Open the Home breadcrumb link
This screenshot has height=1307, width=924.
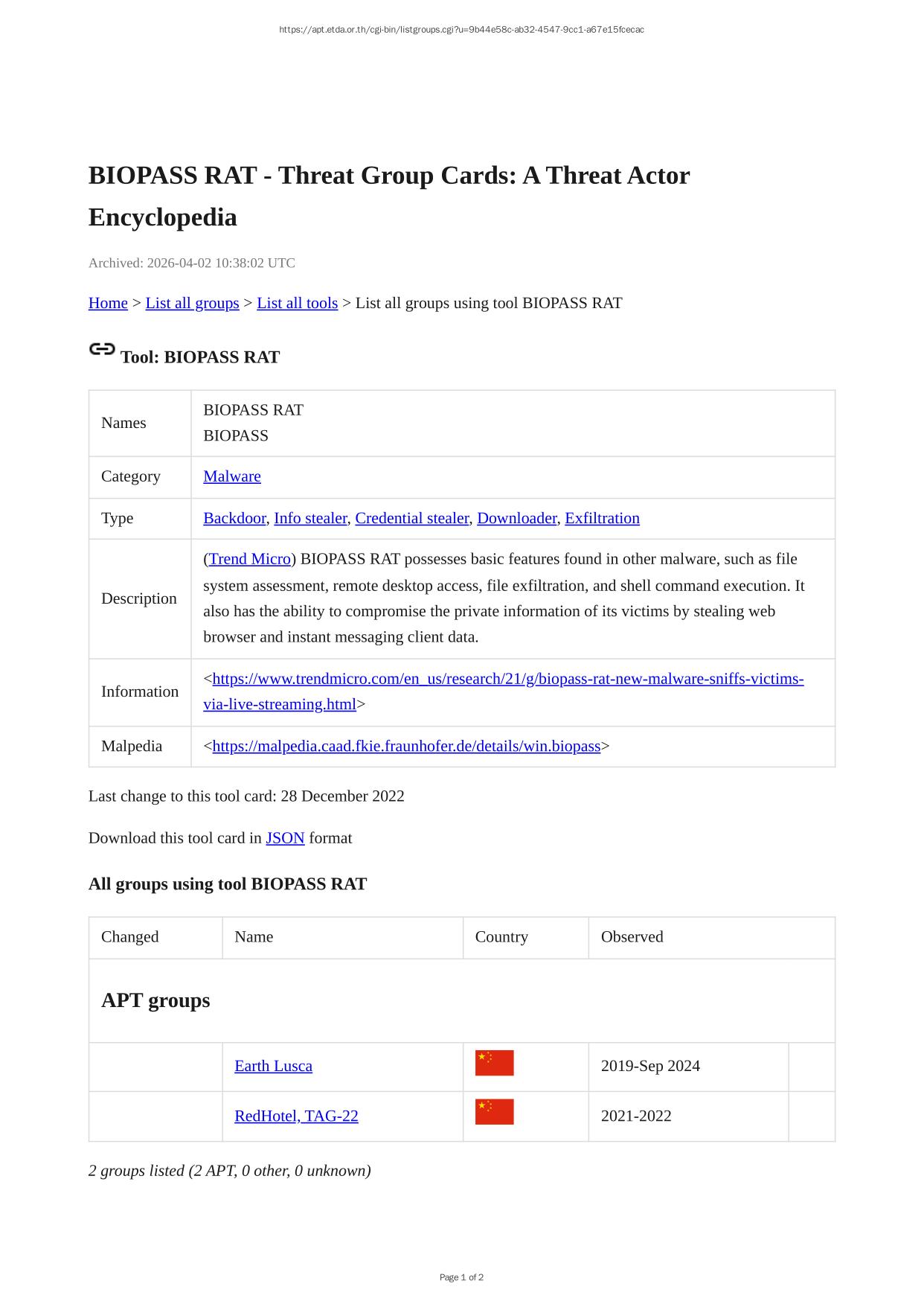coord(108,303)
